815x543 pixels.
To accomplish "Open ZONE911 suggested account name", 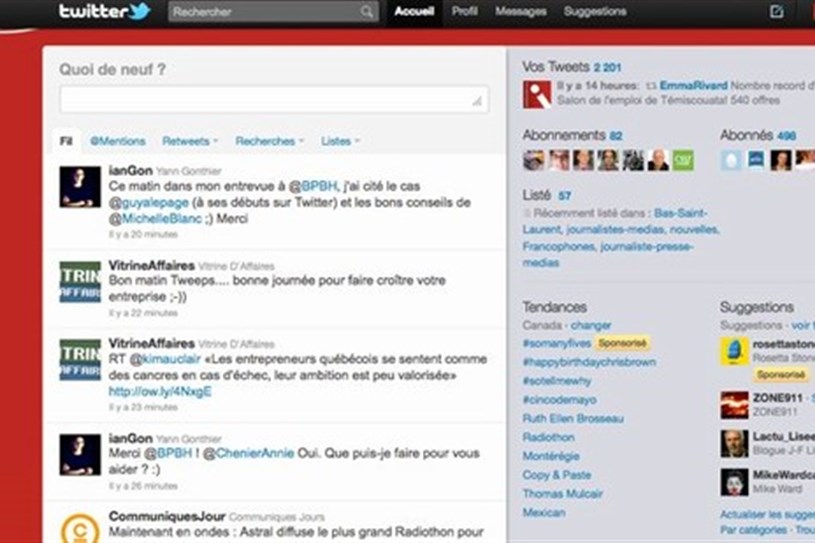I will 778,398.
